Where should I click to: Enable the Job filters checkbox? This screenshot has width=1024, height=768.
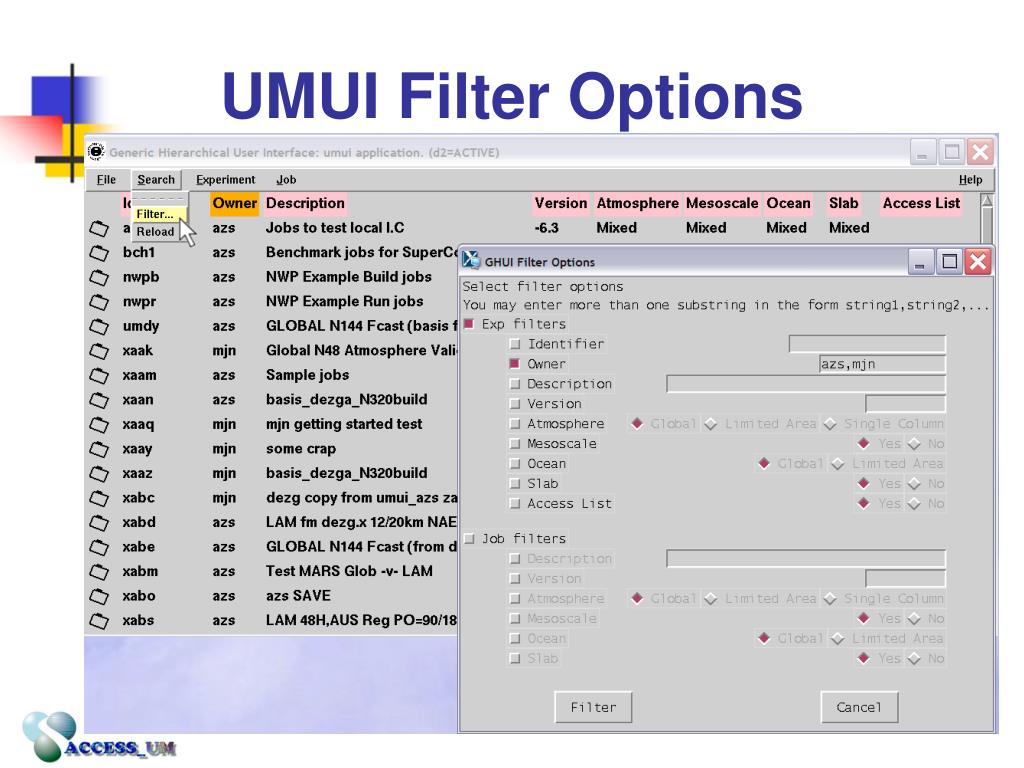click(468, 539)
